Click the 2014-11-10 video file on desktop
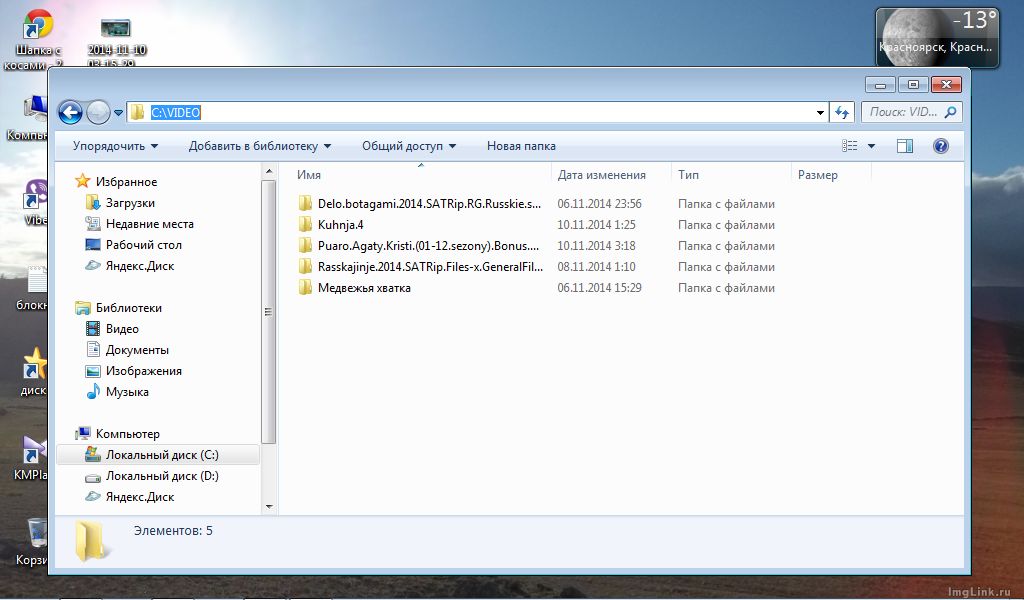 pos(116,42)
